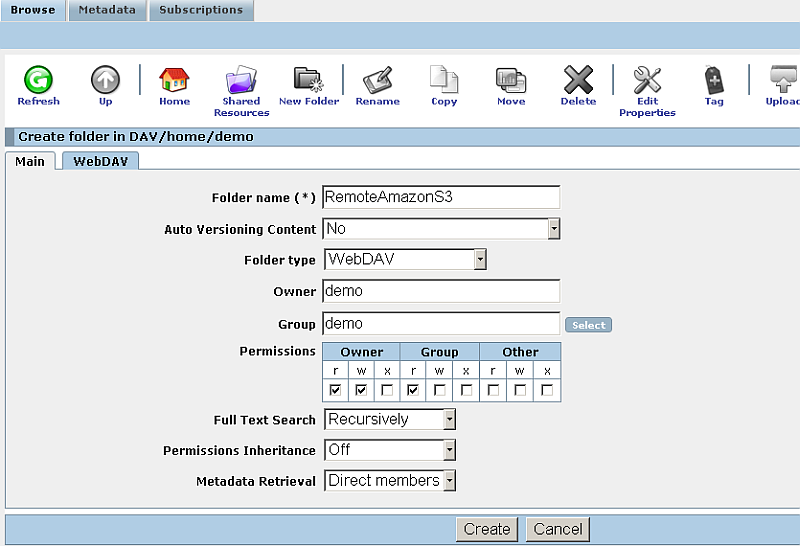Open Shared Resources in toolbar
The width and height of the screenshot is (800, 546).
[x=241, y=80]
